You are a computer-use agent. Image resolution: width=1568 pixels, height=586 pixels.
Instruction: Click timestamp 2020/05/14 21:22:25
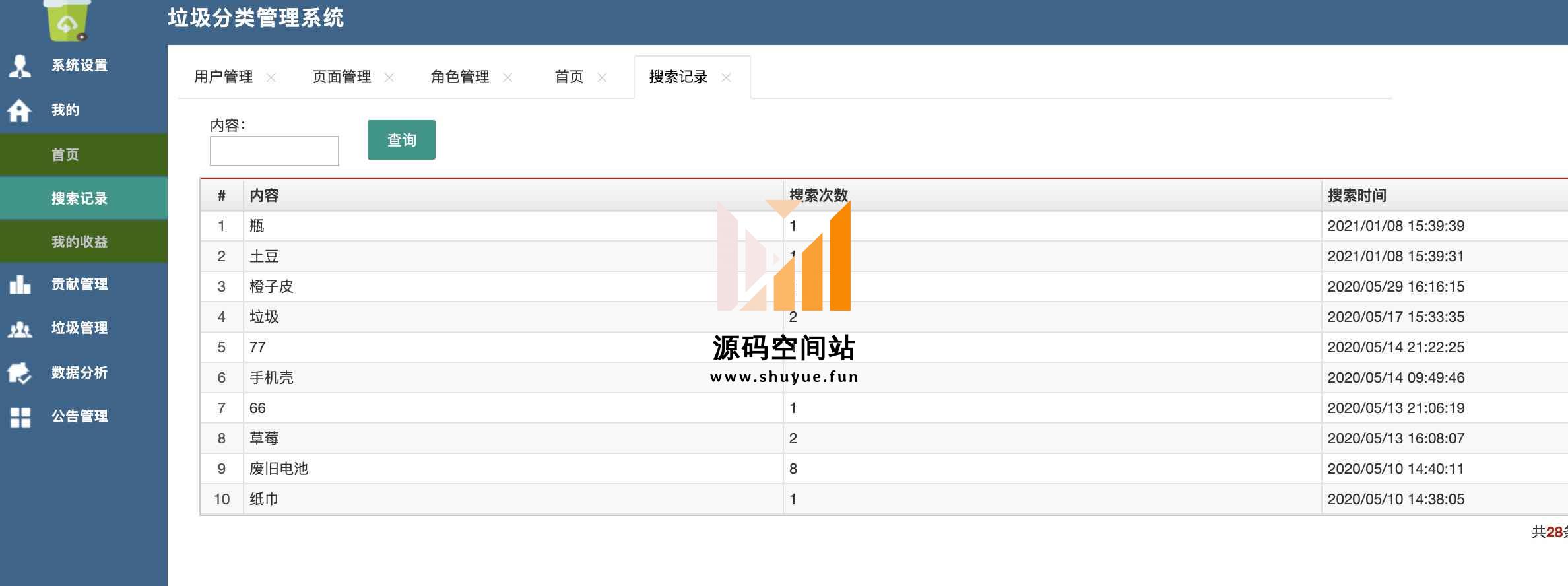pyautogui.click(x=1396, y=348)
